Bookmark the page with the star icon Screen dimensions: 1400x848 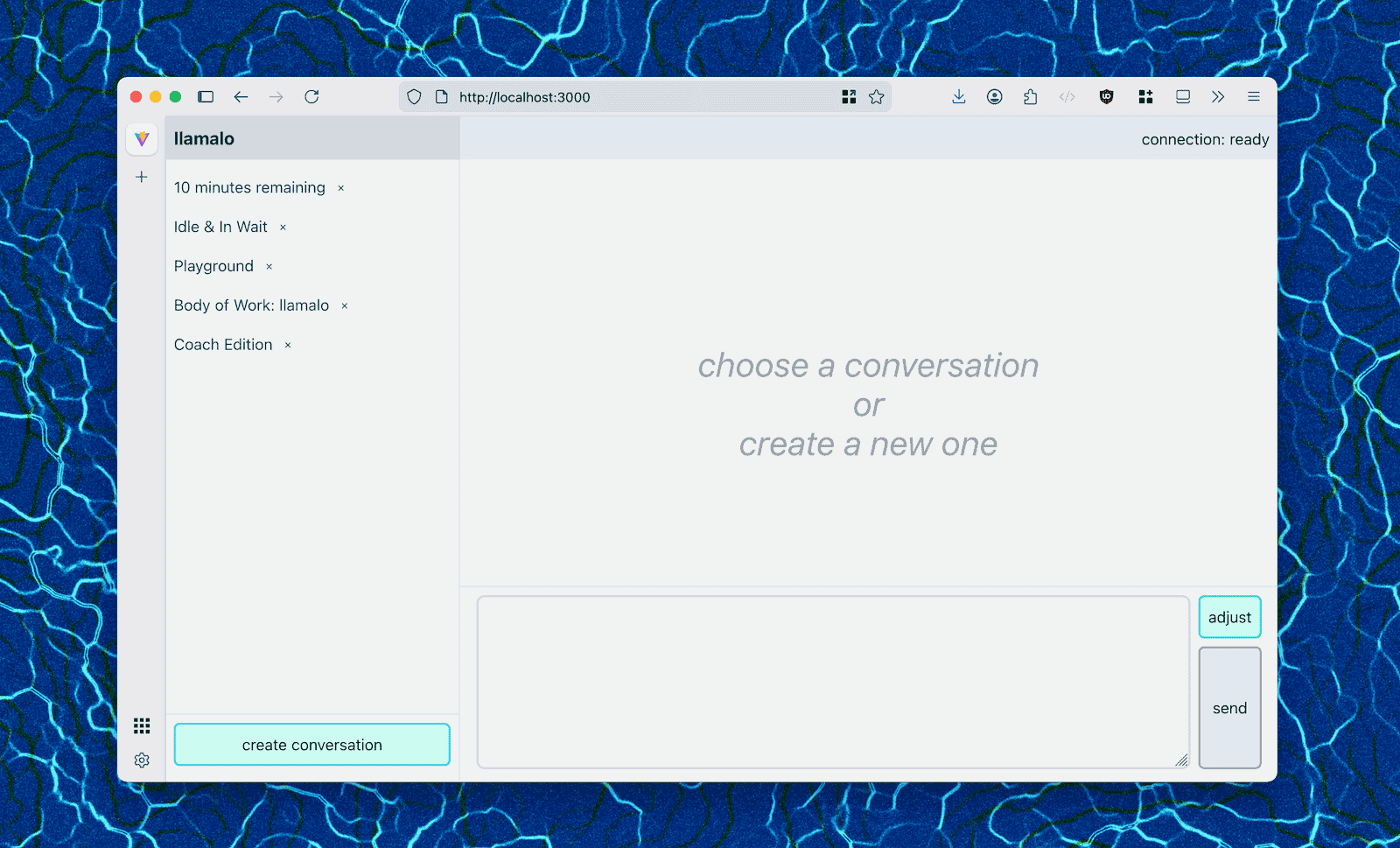(x=876, y=97)
